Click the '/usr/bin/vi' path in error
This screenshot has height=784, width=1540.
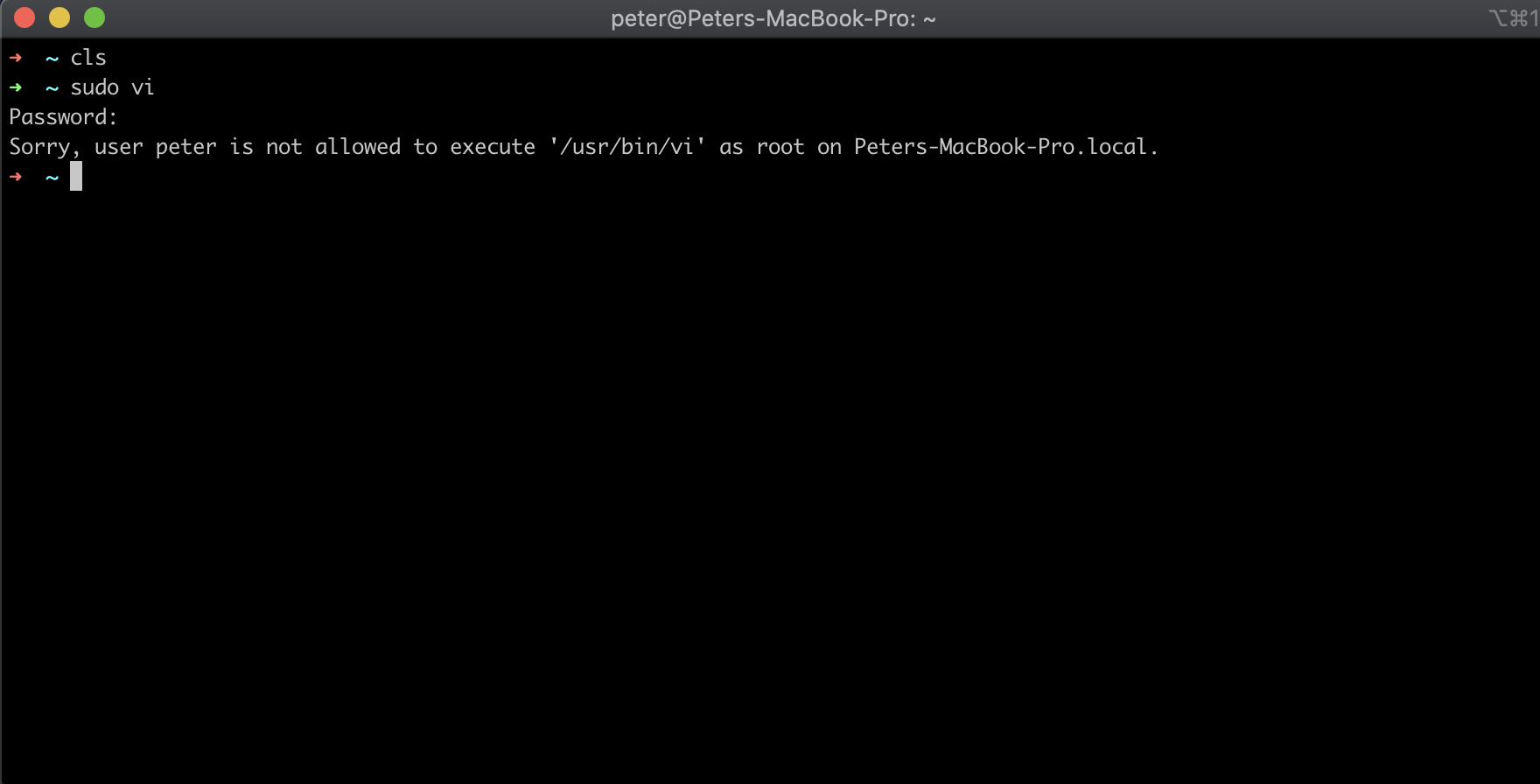click(x=627, y=147)
